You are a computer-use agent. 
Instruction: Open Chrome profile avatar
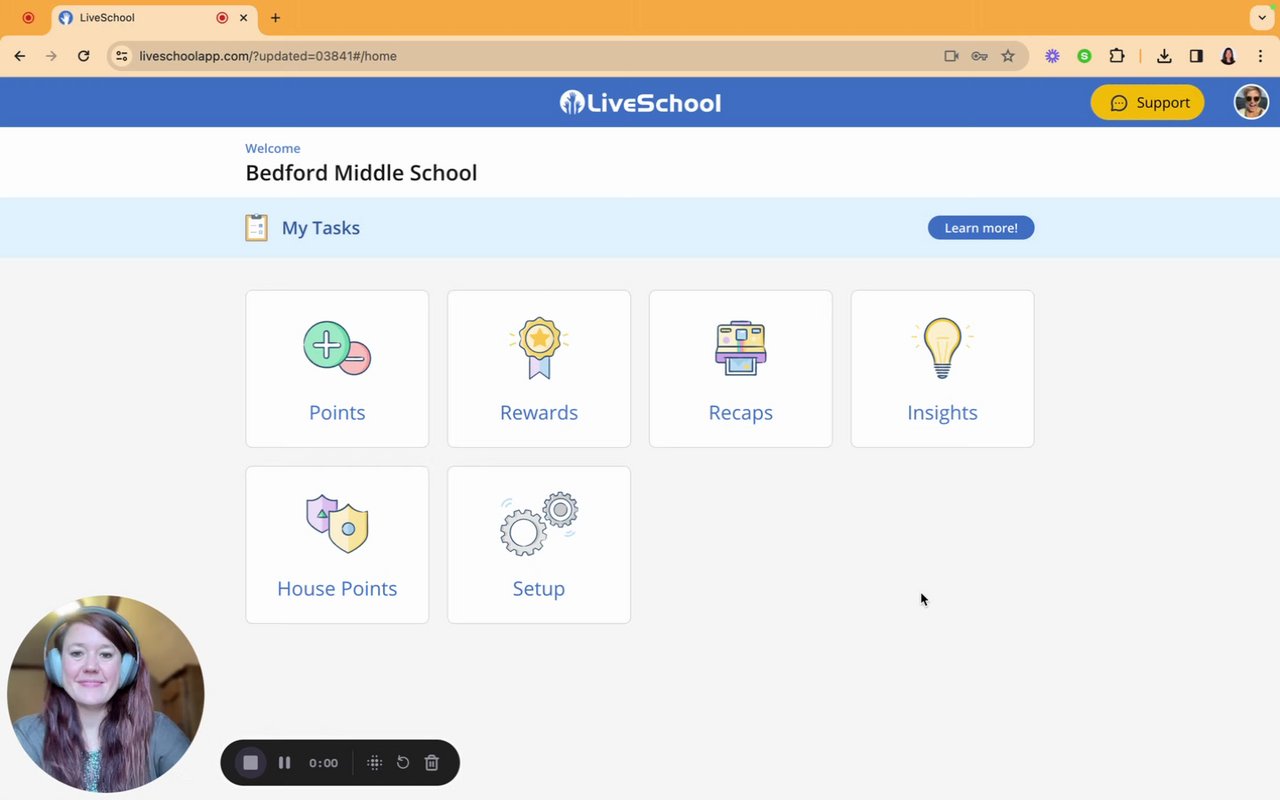pos(1228,56)
